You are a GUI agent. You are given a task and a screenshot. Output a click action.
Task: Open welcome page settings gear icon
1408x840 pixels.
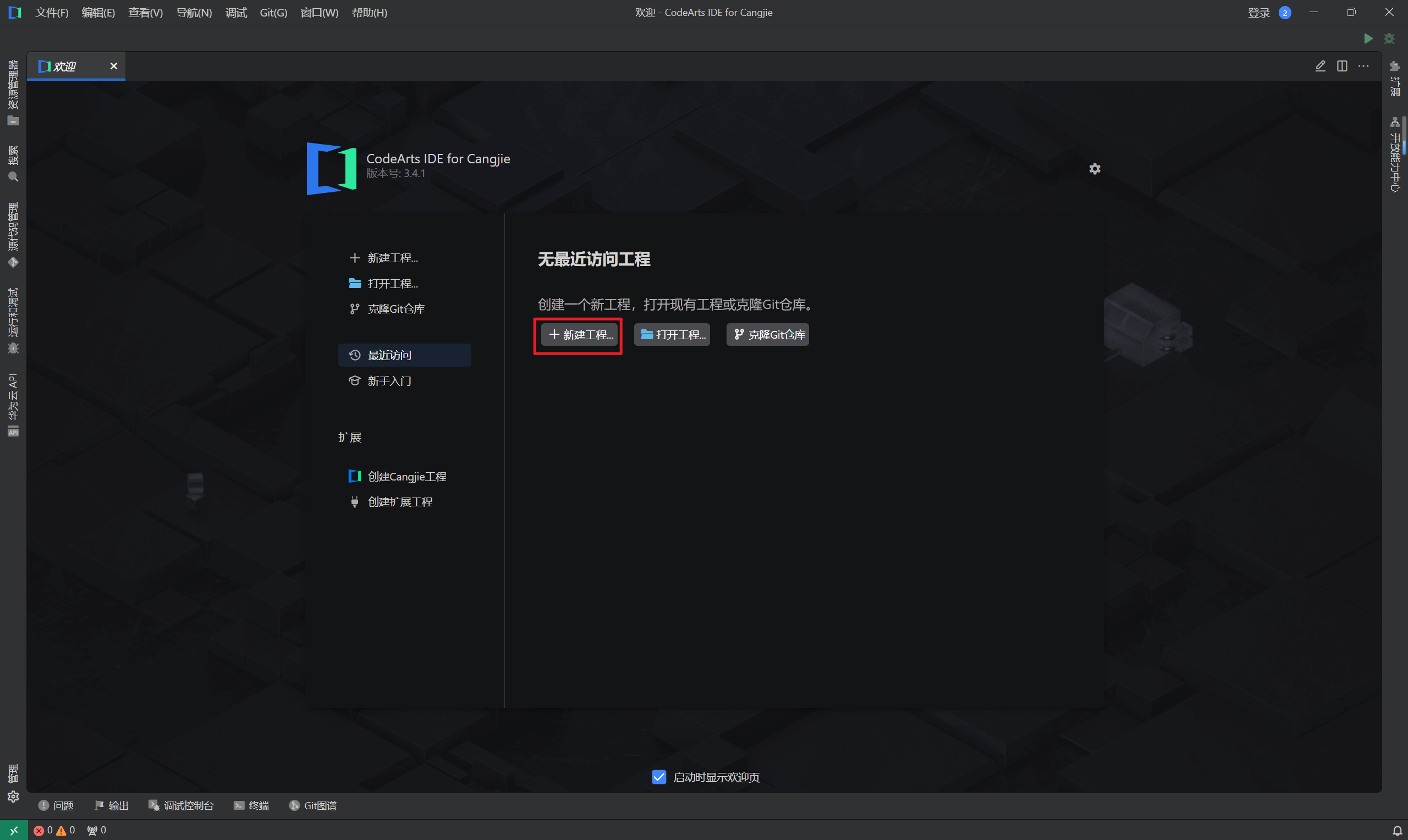tap(1094, 169)
